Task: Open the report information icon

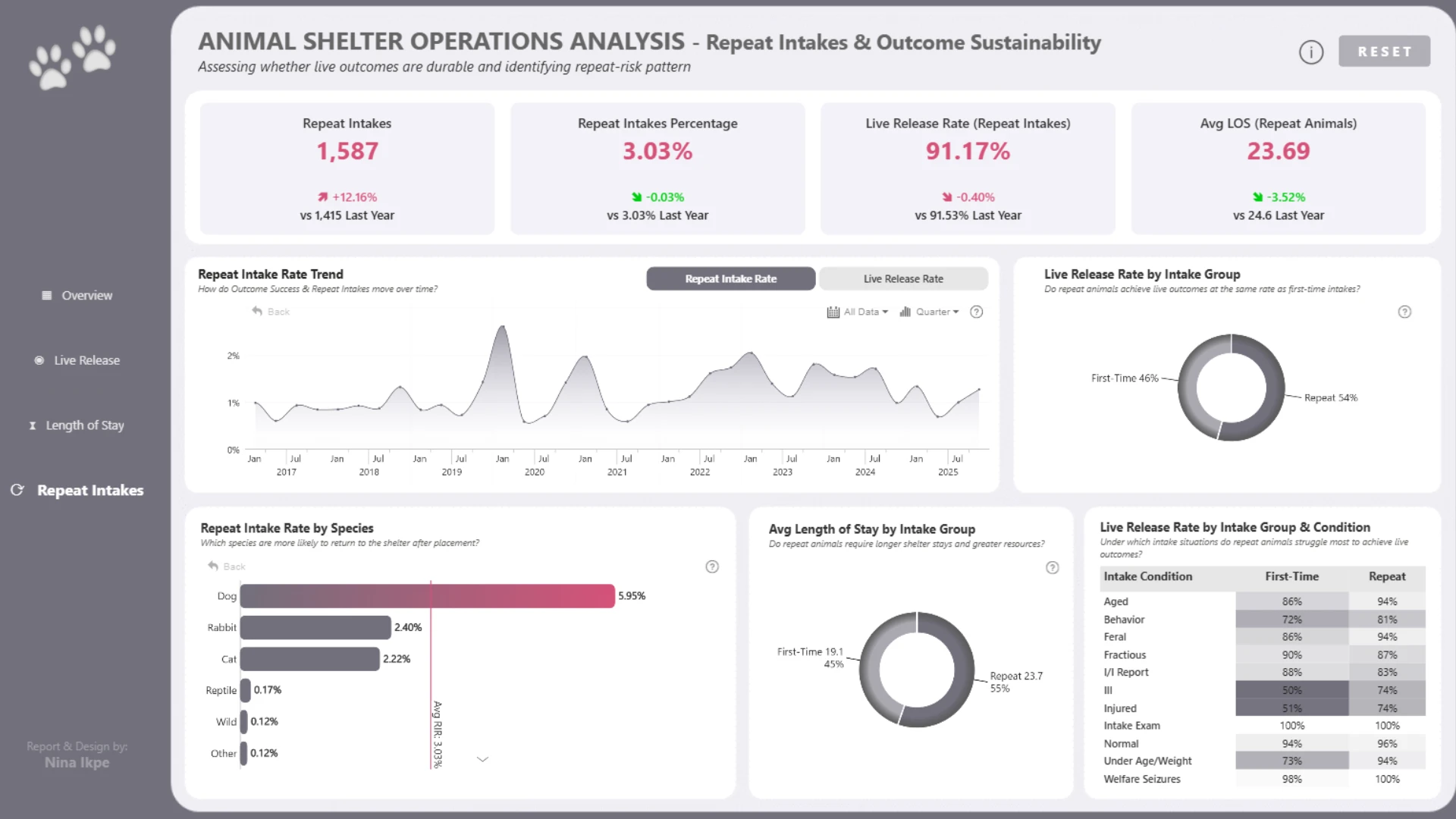Action: 1311,52
